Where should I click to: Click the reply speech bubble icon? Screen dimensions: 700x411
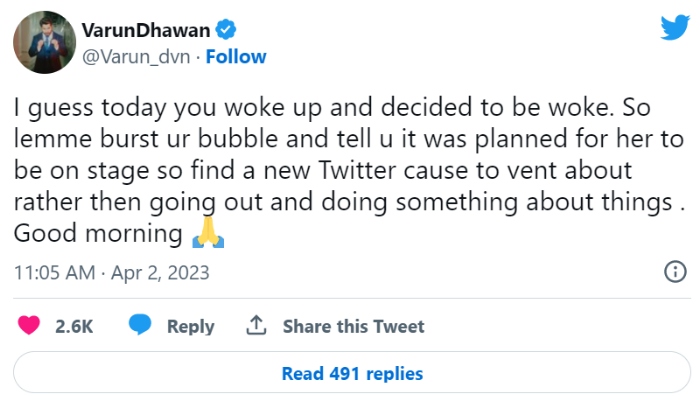point(140,326)
